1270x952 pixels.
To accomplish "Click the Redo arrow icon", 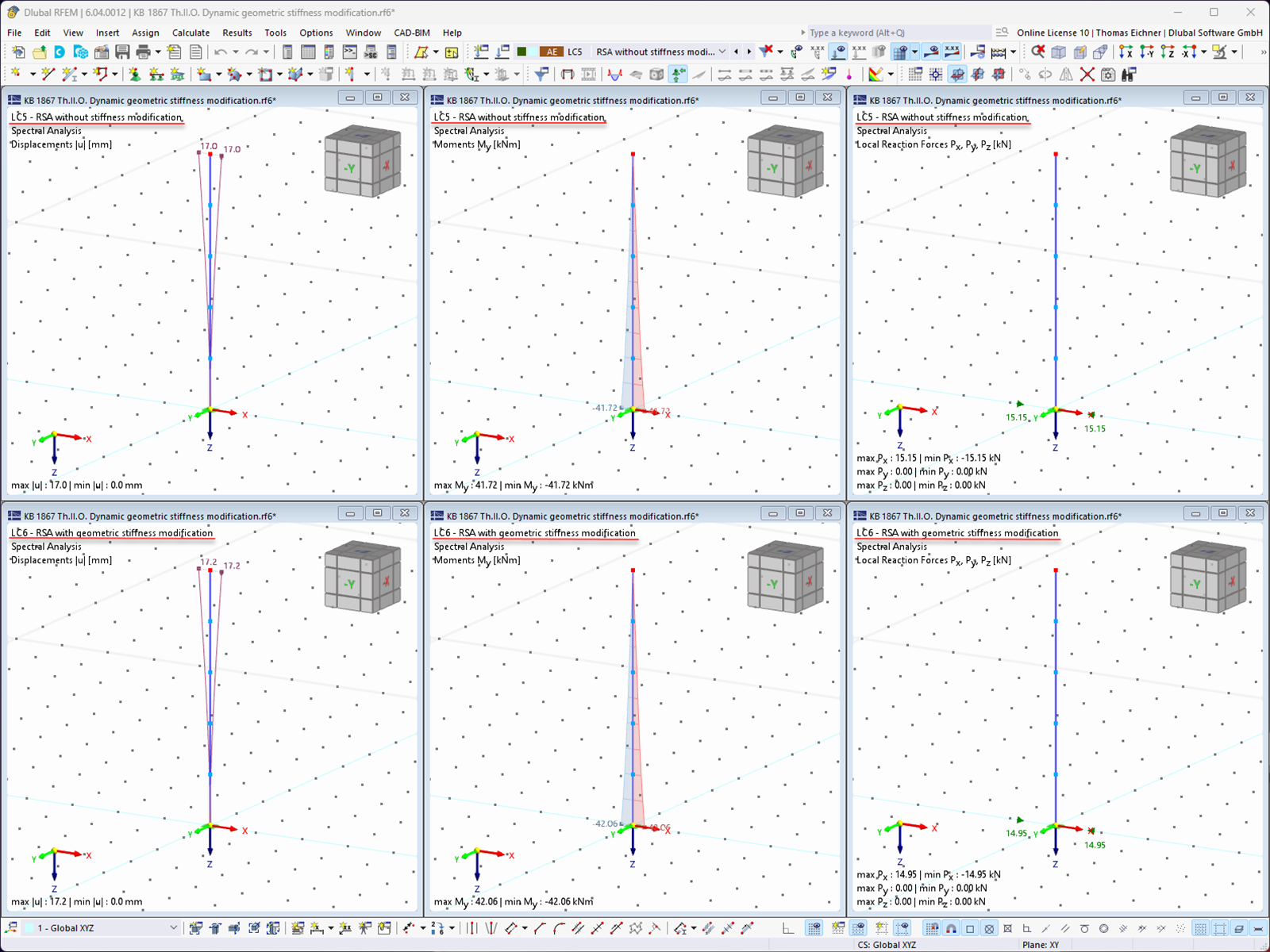I will tap(251, 52).
